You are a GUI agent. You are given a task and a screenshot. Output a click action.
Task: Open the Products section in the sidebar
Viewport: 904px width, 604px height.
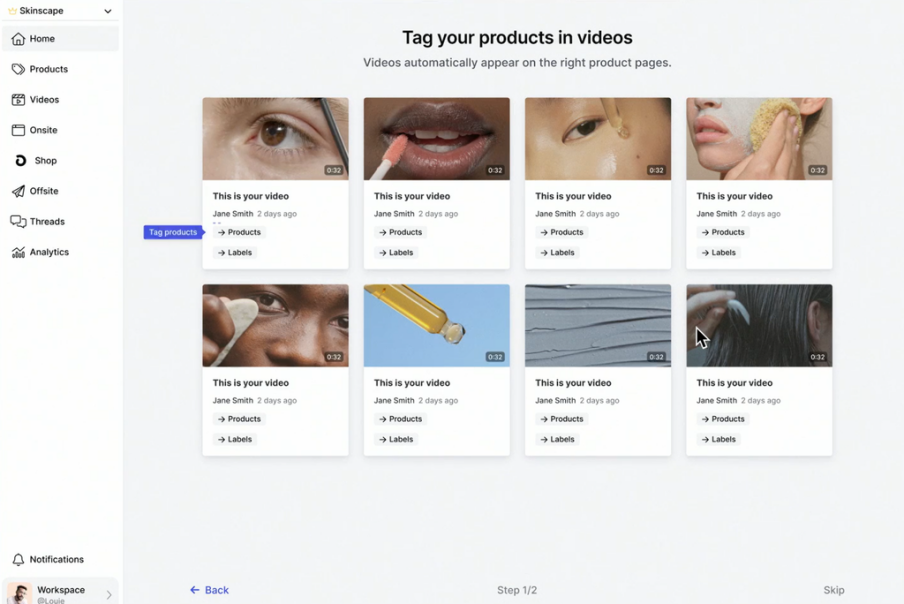tap(48, 68)
